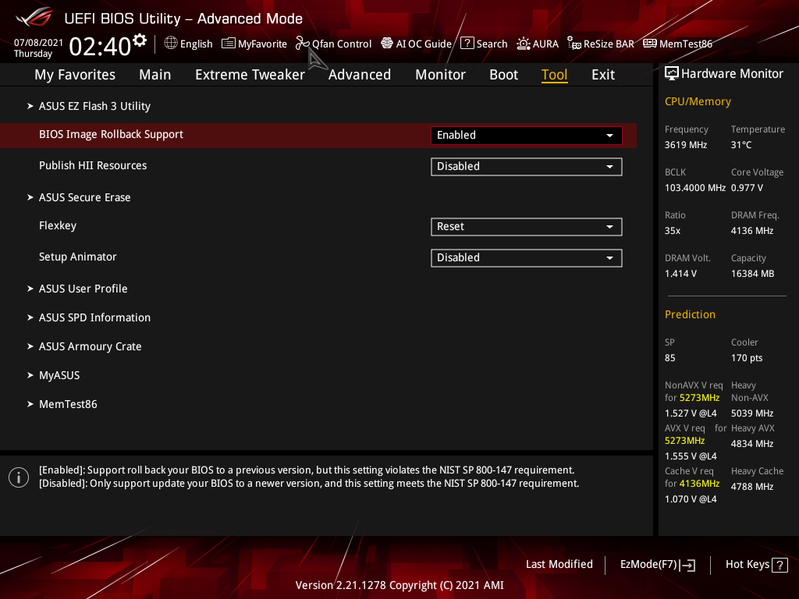Open Flexkey dropdown set to Reset
The width and height of the screenshot is (799, 599).
(526, 227)
